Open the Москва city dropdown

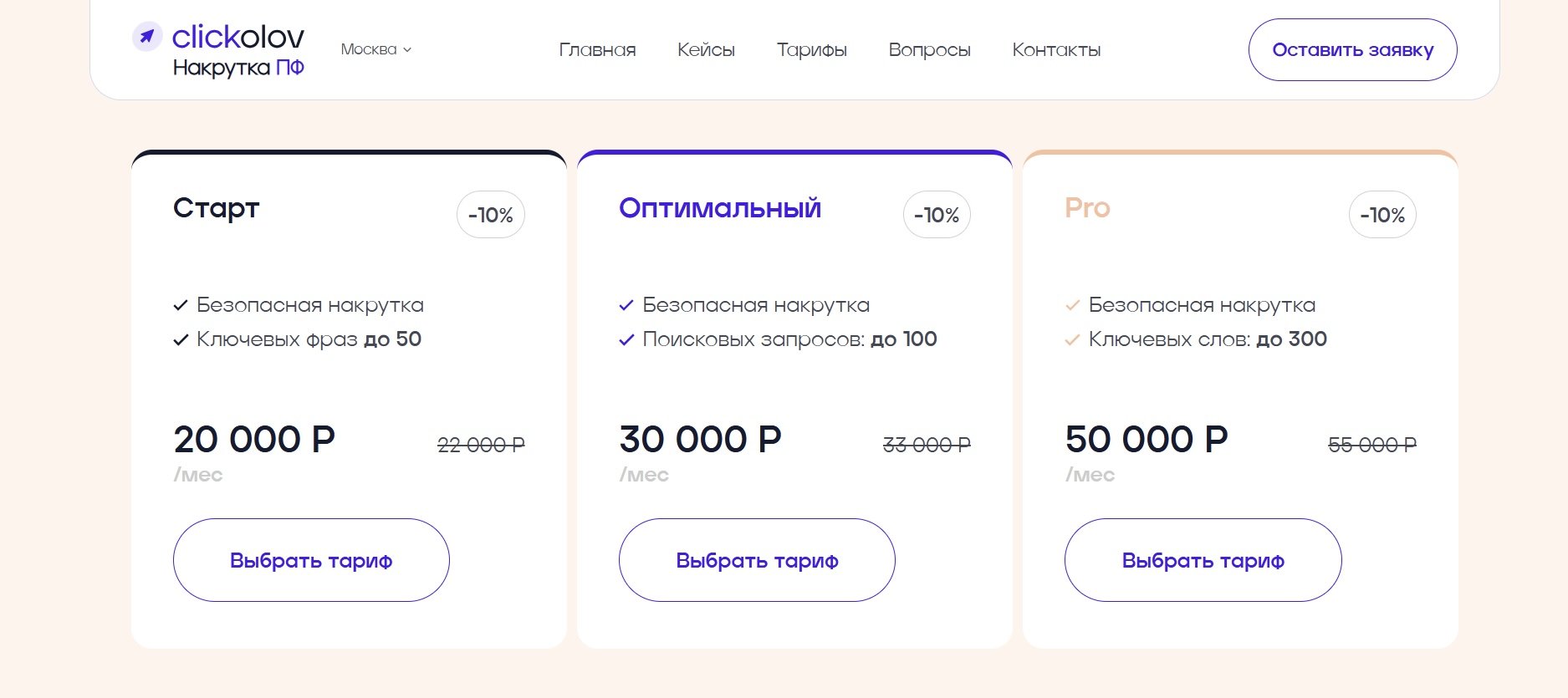376,49
